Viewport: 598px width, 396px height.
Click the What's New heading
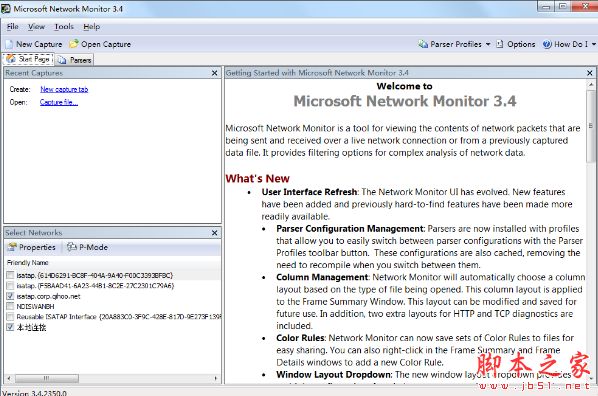coord(257,179)
